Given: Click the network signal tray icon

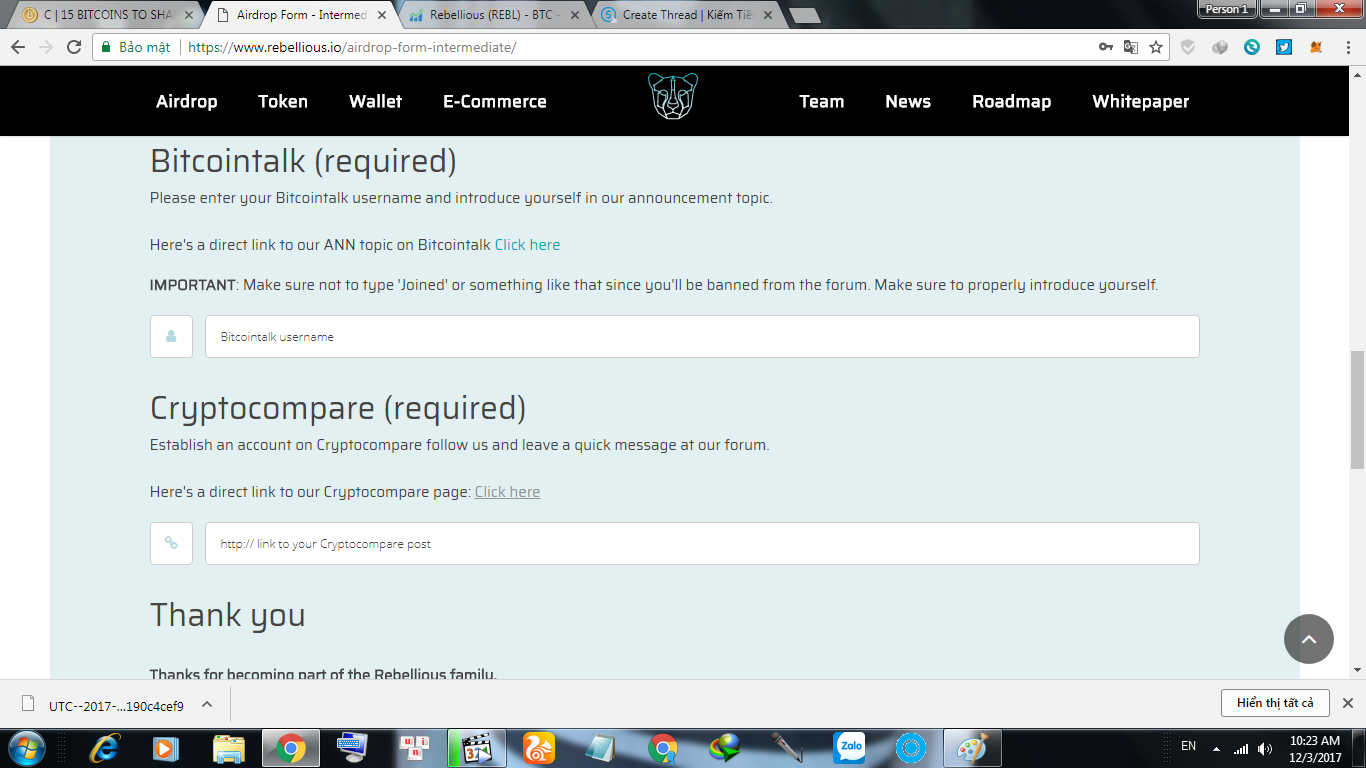Looking at the screenshot, I should tap(1241, 748).
